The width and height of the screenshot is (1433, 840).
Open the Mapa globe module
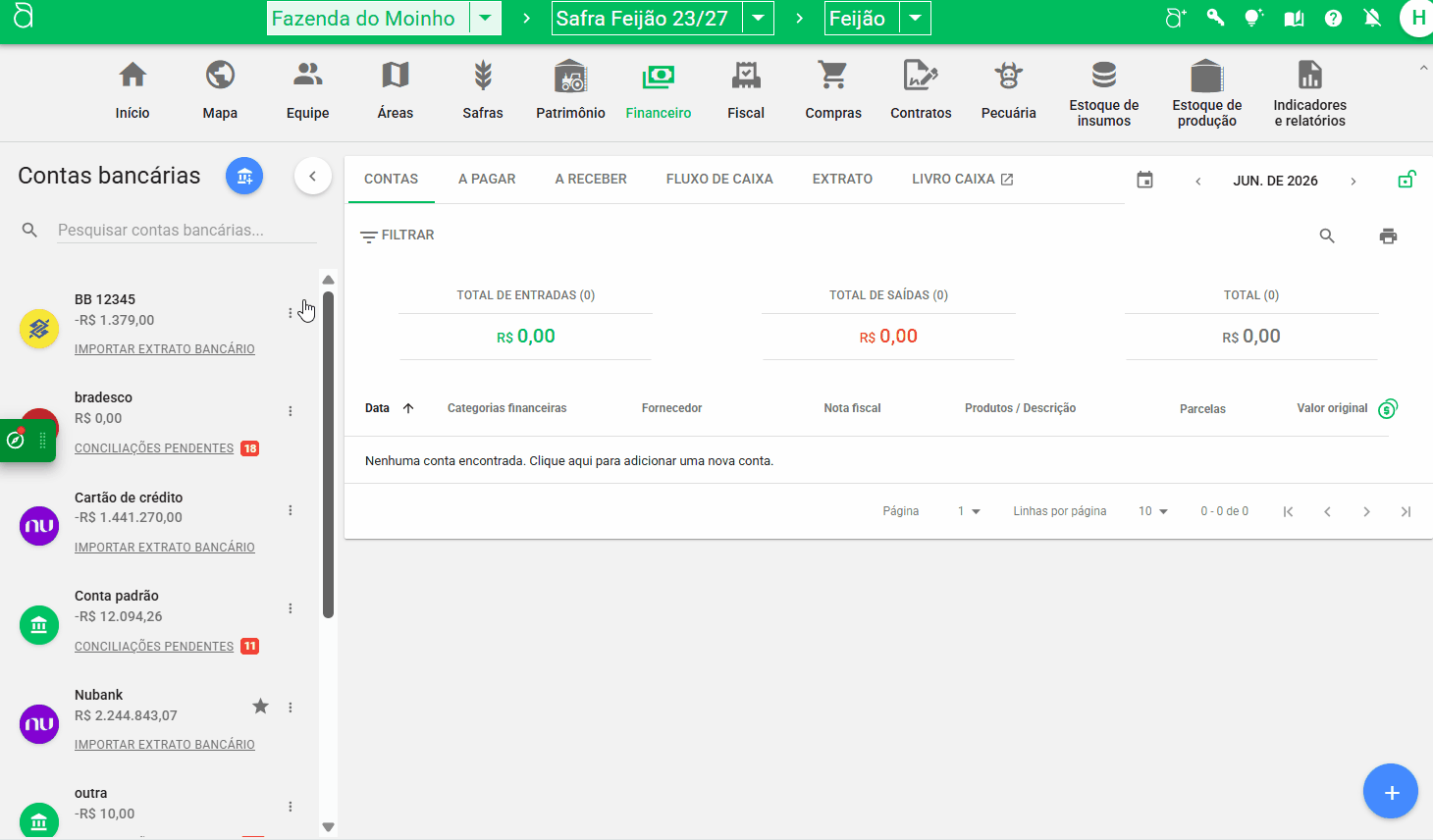[x=220, y=90]
